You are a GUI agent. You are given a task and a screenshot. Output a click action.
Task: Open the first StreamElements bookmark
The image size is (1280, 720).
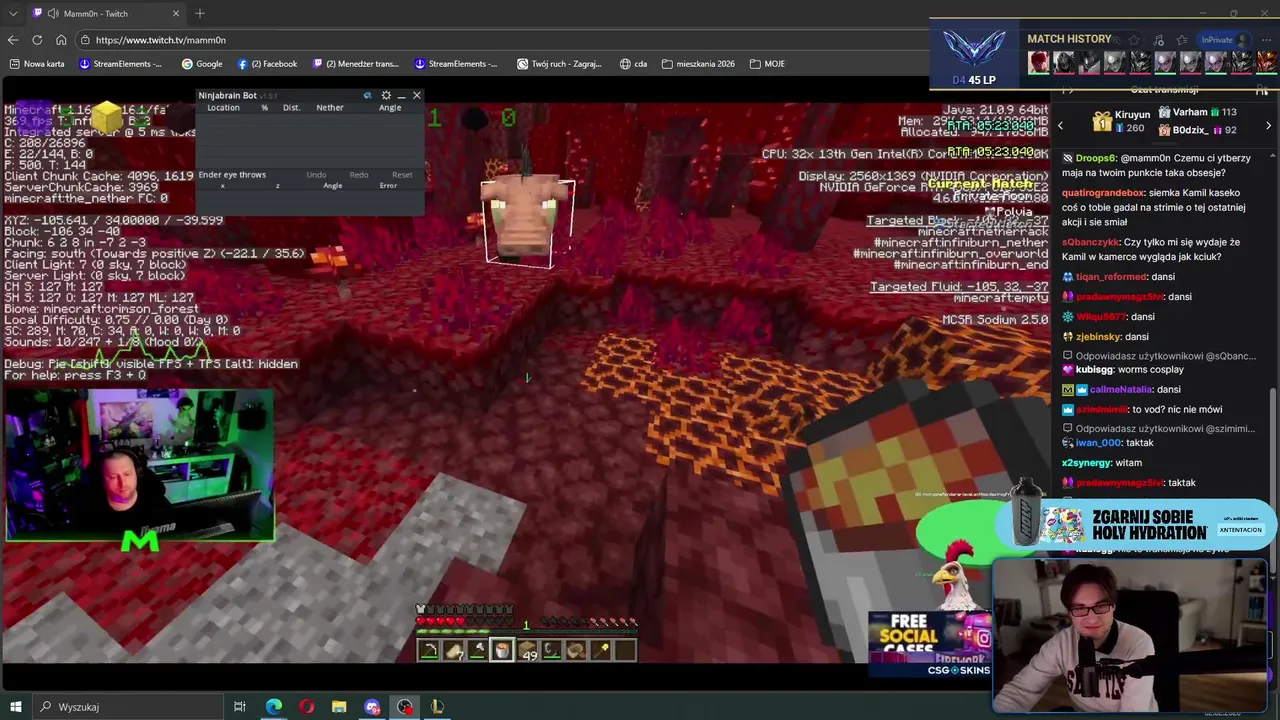coord(120,64)
